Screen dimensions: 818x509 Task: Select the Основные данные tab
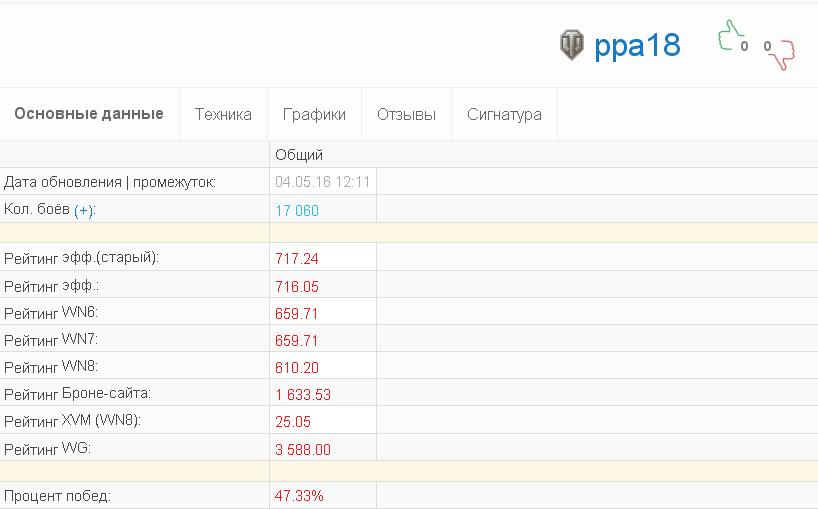pos(89,114)
